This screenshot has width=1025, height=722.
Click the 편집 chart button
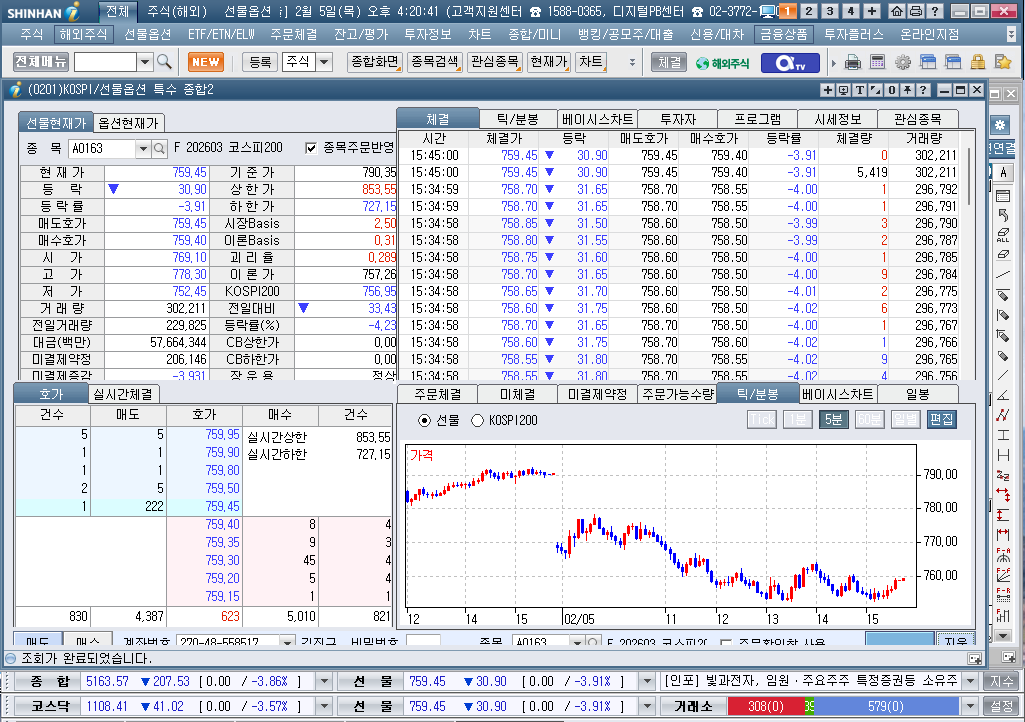click(941, 419)
